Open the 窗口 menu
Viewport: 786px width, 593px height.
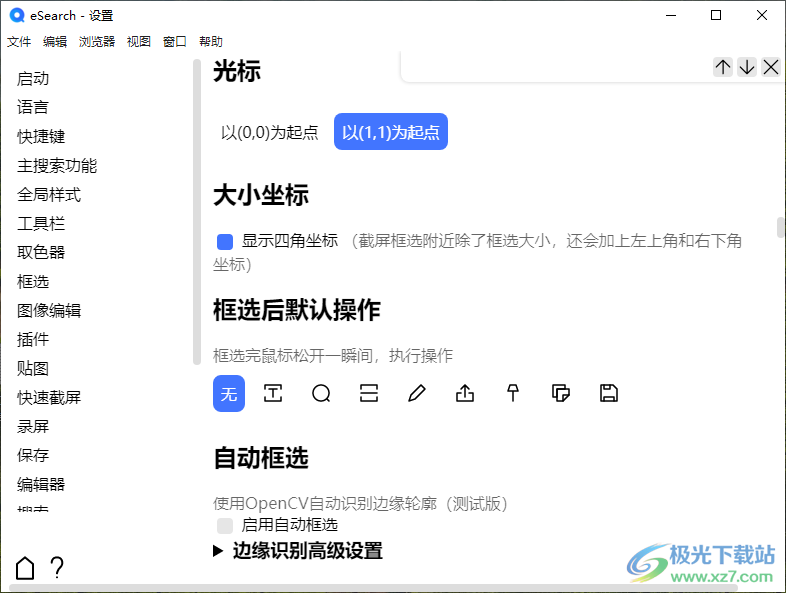tap(174, 42)
